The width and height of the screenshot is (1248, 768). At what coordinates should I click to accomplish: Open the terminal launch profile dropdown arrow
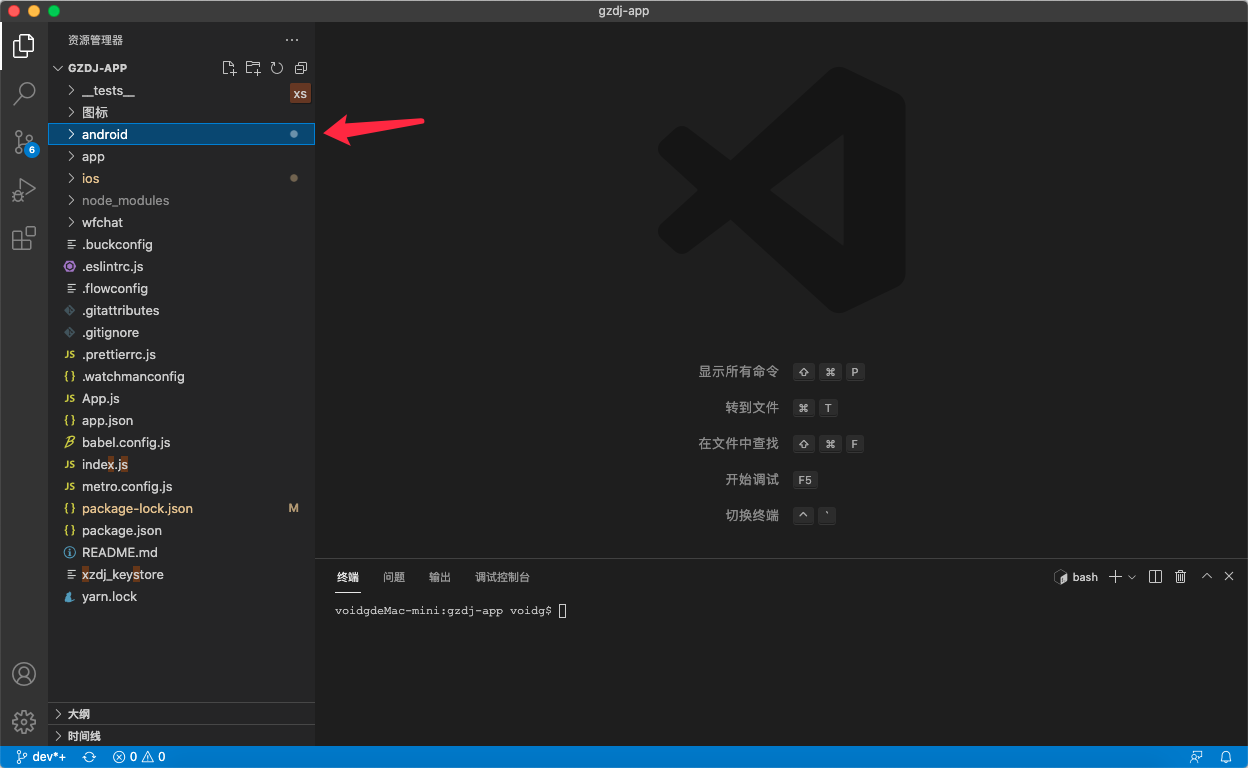click(1132, 577)
